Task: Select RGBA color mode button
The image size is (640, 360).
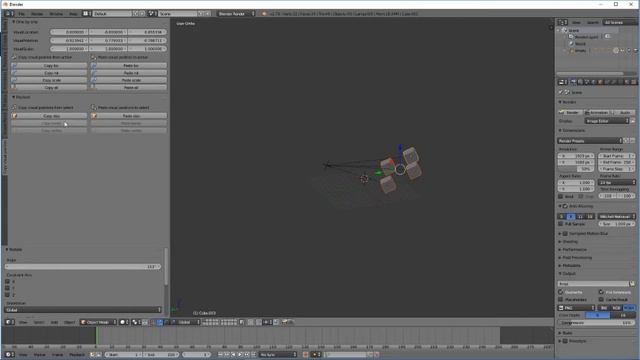Action: (629, 308)
